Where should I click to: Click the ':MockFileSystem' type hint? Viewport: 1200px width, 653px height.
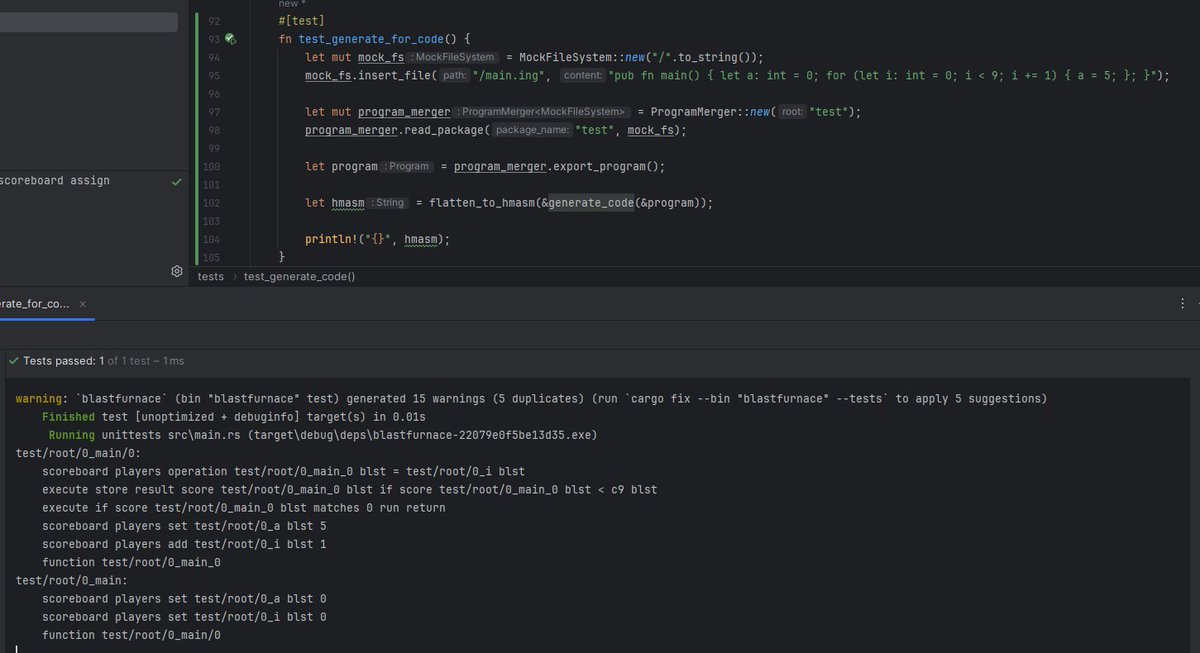click(453, 57)
